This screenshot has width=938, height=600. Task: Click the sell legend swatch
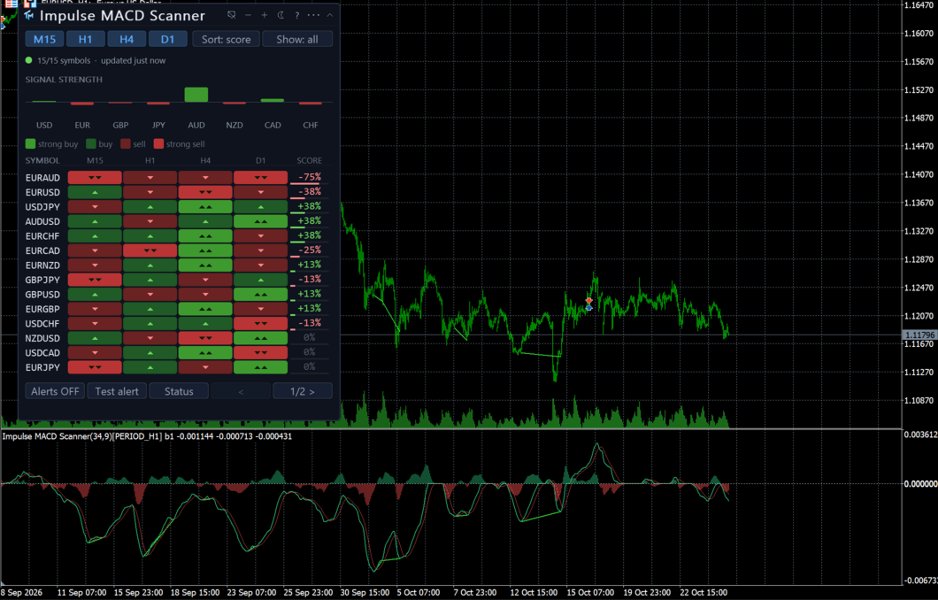click(x=125, y=144)
